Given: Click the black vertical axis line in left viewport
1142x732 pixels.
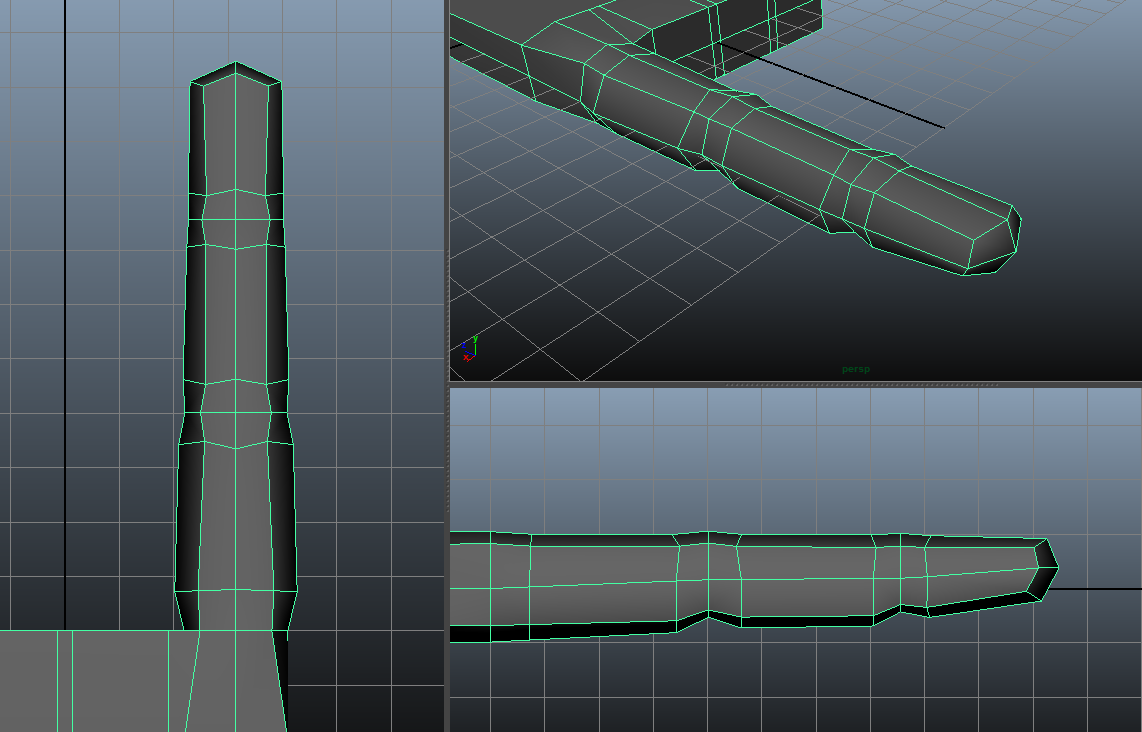Looking at the screenshot, I should (x=65, y=300).
